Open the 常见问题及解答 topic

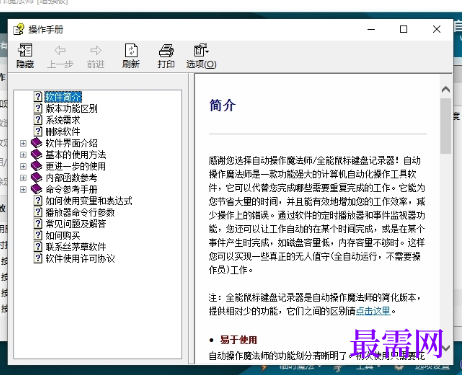click(76, 224)
